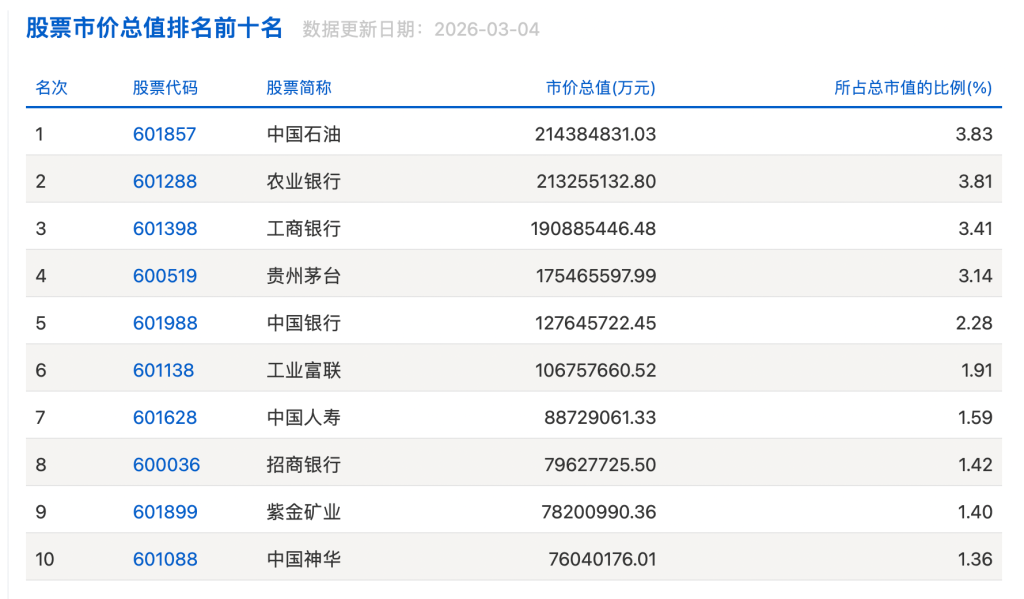Sort by 股票简称 column header
Screen dimensions: 1024x599
tap(299, 88)
